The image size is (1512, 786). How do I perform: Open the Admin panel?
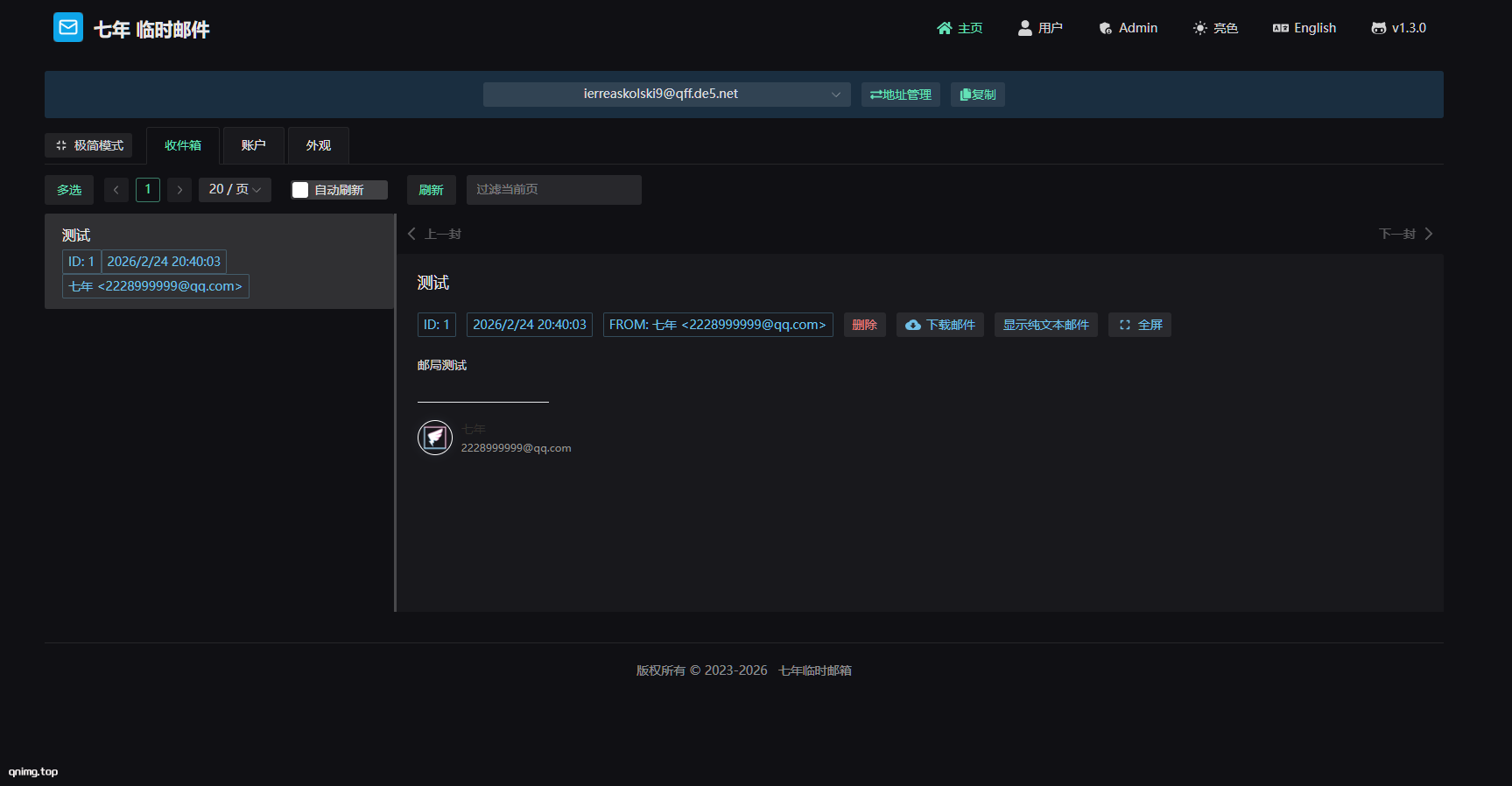pos(1129,28)
